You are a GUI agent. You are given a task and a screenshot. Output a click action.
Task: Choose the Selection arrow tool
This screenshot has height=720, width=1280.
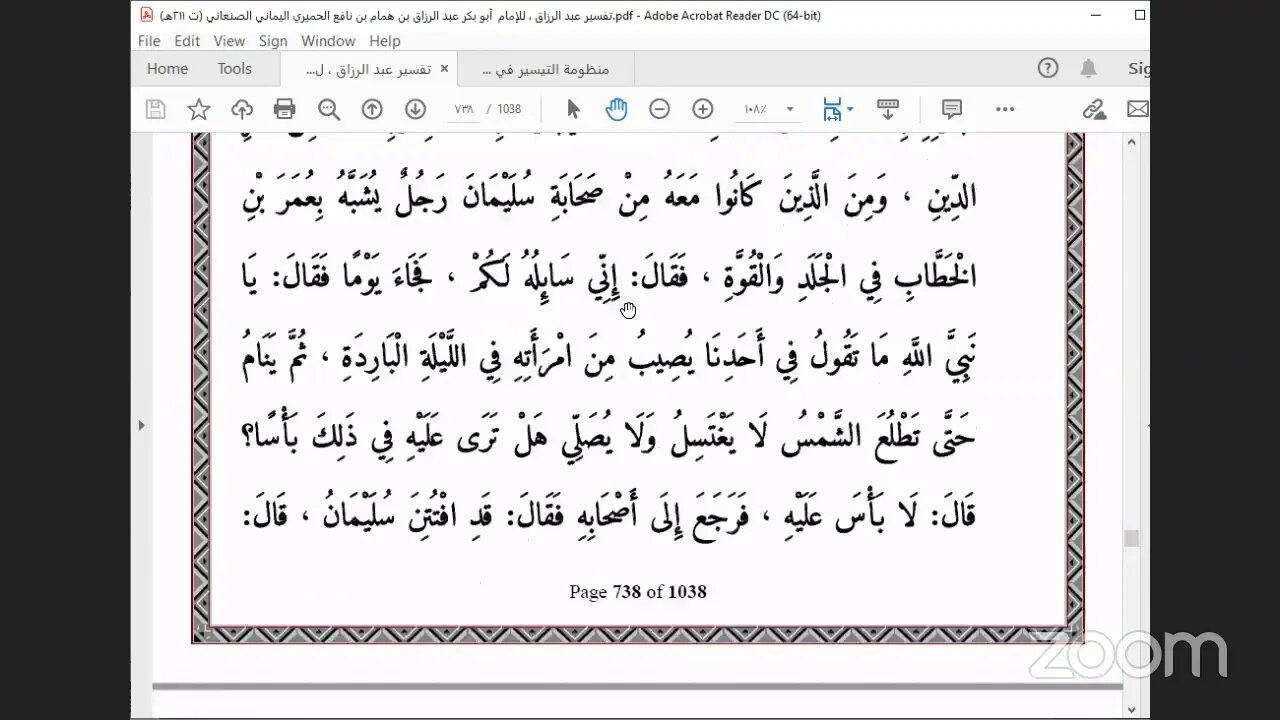tap(573, 109)
